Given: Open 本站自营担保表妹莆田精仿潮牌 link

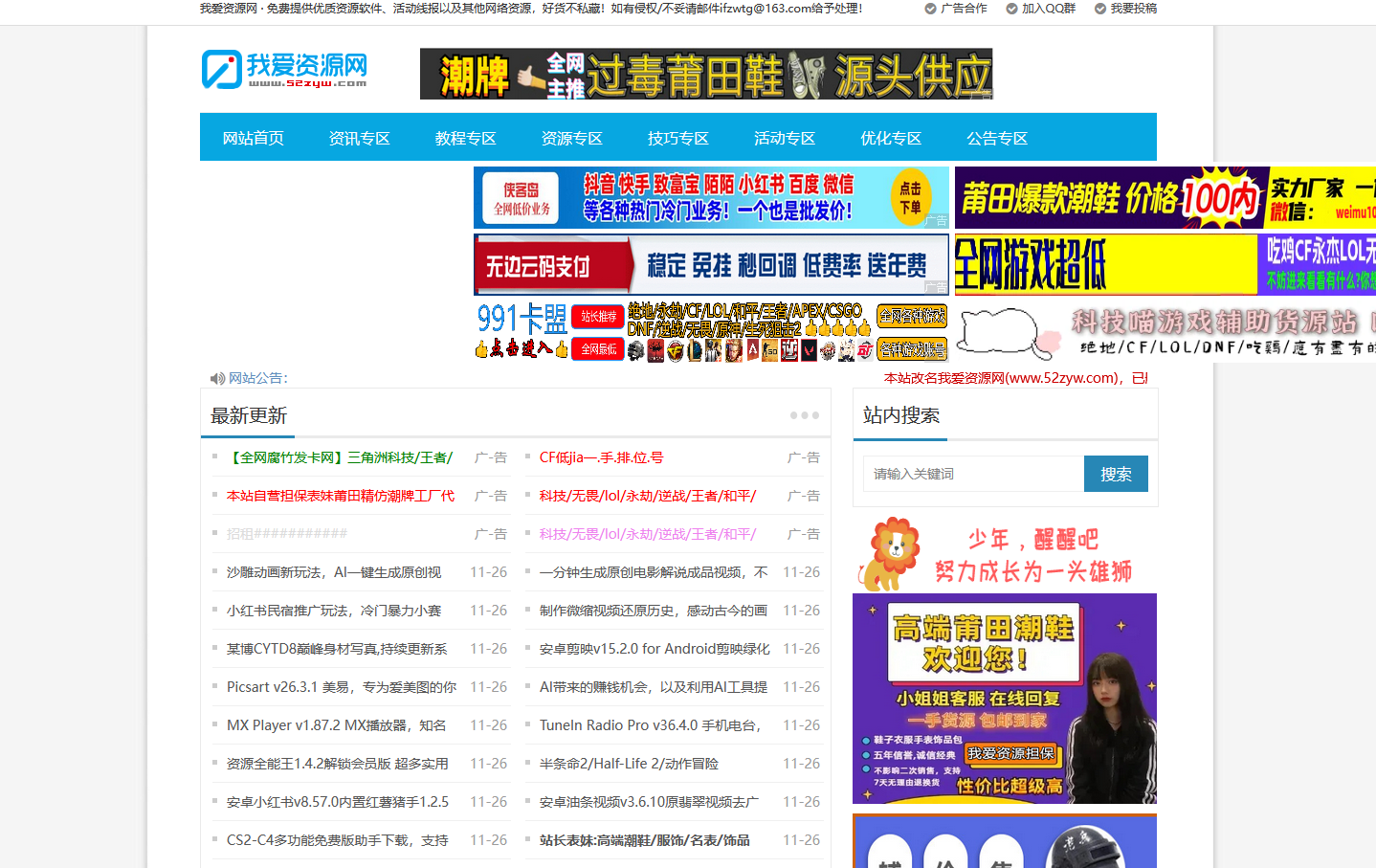Looking at the screenshot, I should [341, 496].
